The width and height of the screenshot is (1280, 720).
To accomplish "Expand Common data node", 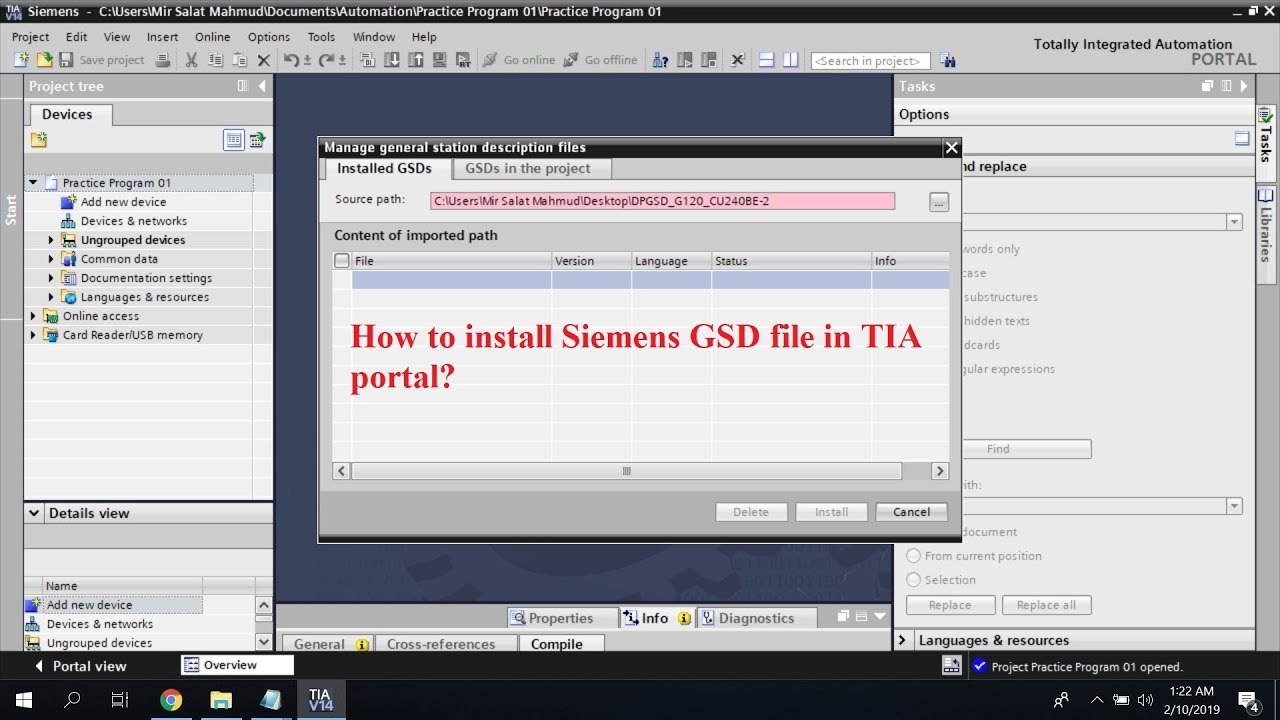I will 51,259.
